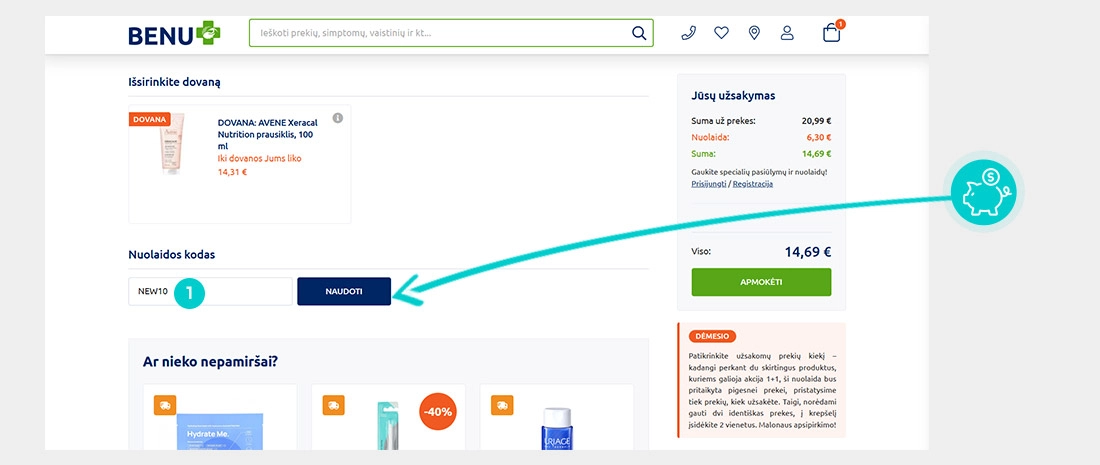
Task: Click the 6,30 € discount value
Action: point(819,137)
